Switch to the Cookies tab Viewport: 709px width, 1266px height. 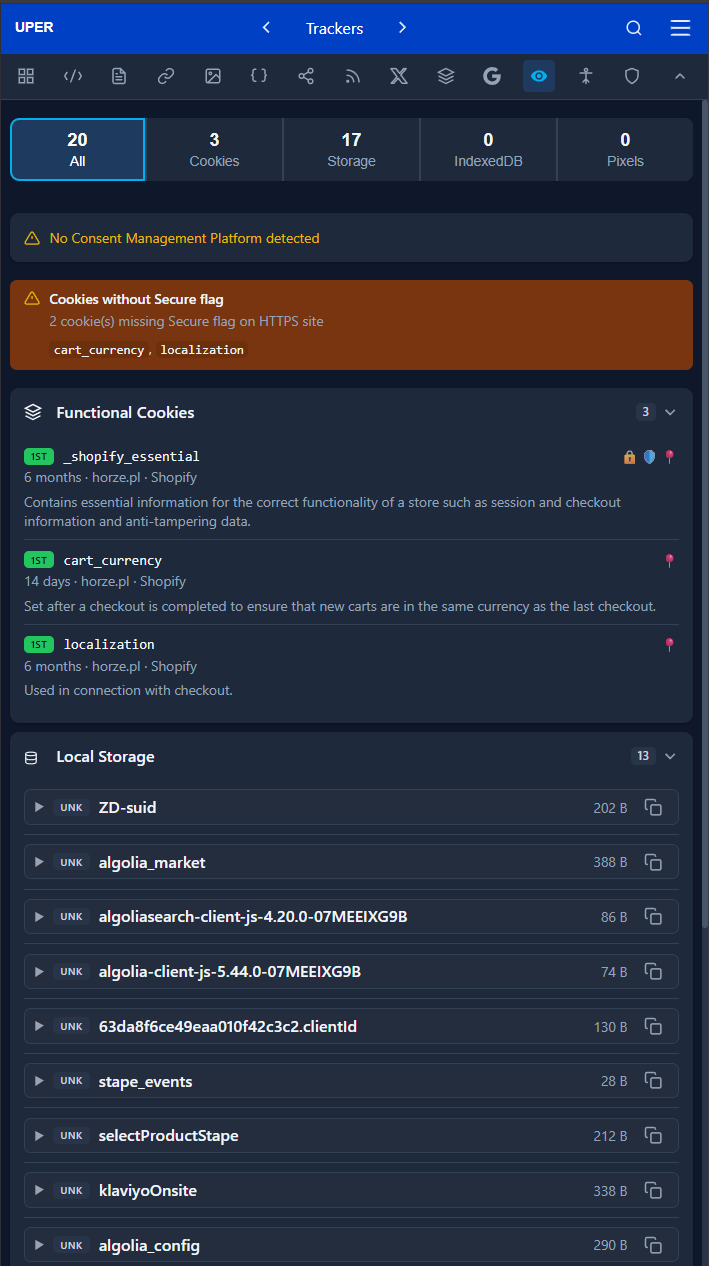click(x=214, y=148)
